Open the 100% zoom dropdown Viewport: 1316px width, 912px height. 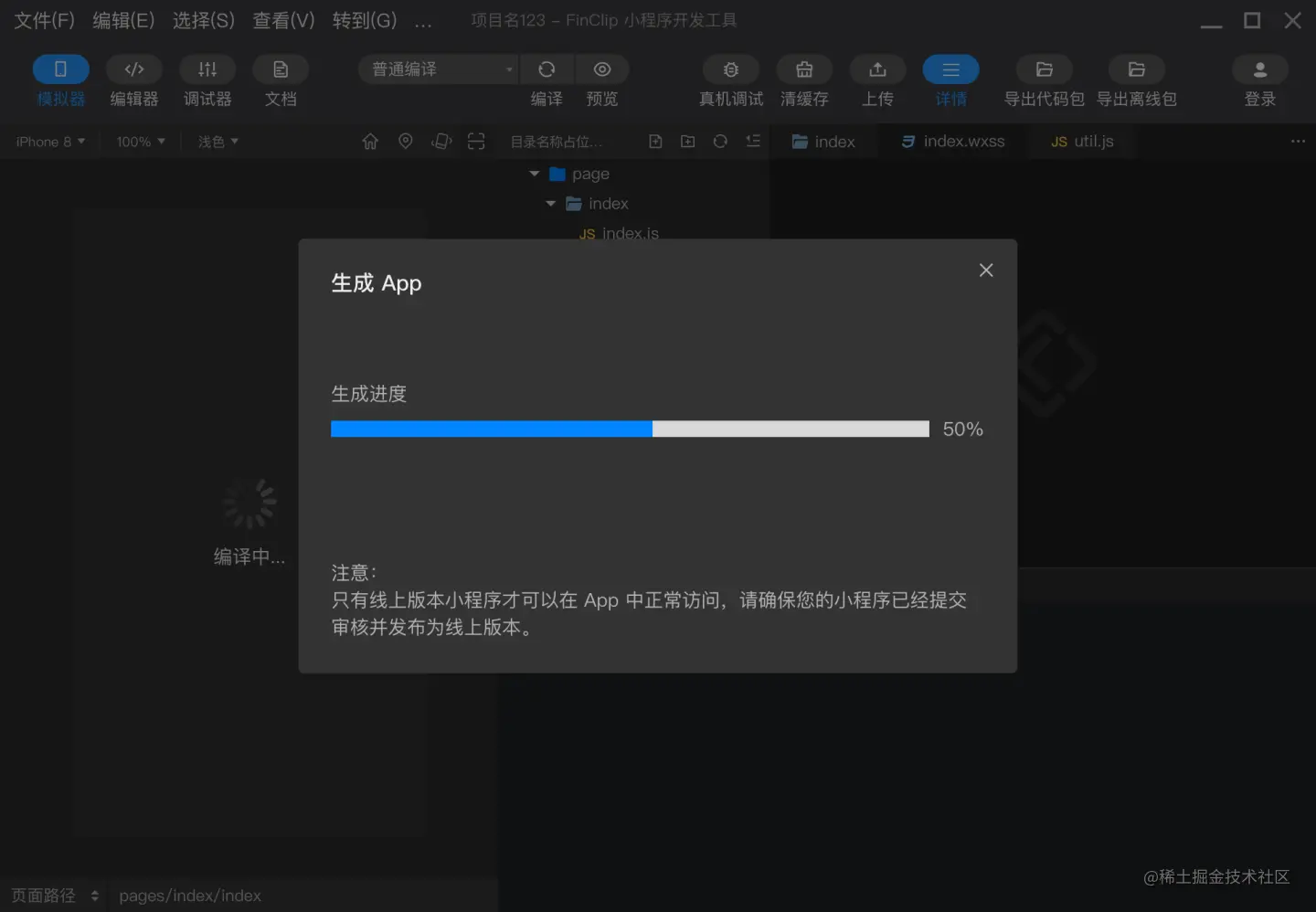[x=141, y=142]
